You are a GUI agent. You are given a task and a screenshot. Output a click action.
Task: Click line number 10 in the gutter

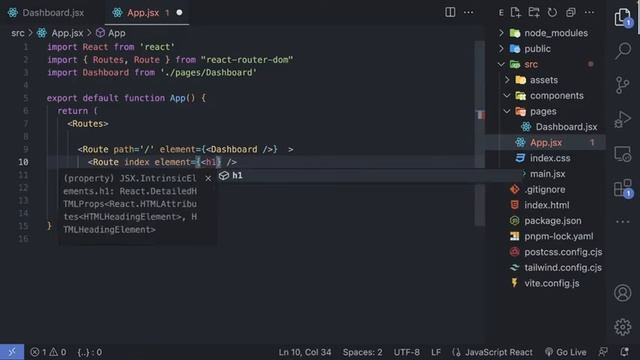23,162
